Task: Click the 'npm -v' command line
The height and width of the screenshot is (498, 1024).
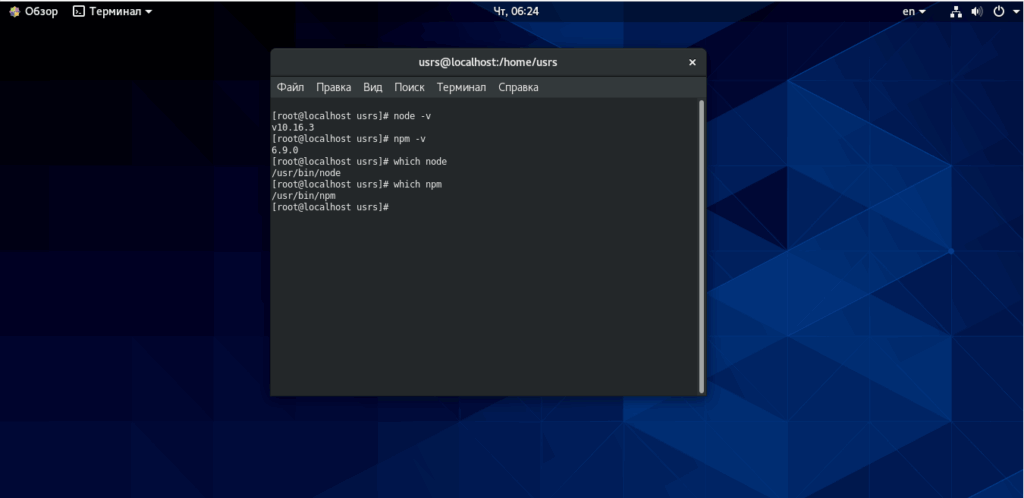Action: [349, 139]
